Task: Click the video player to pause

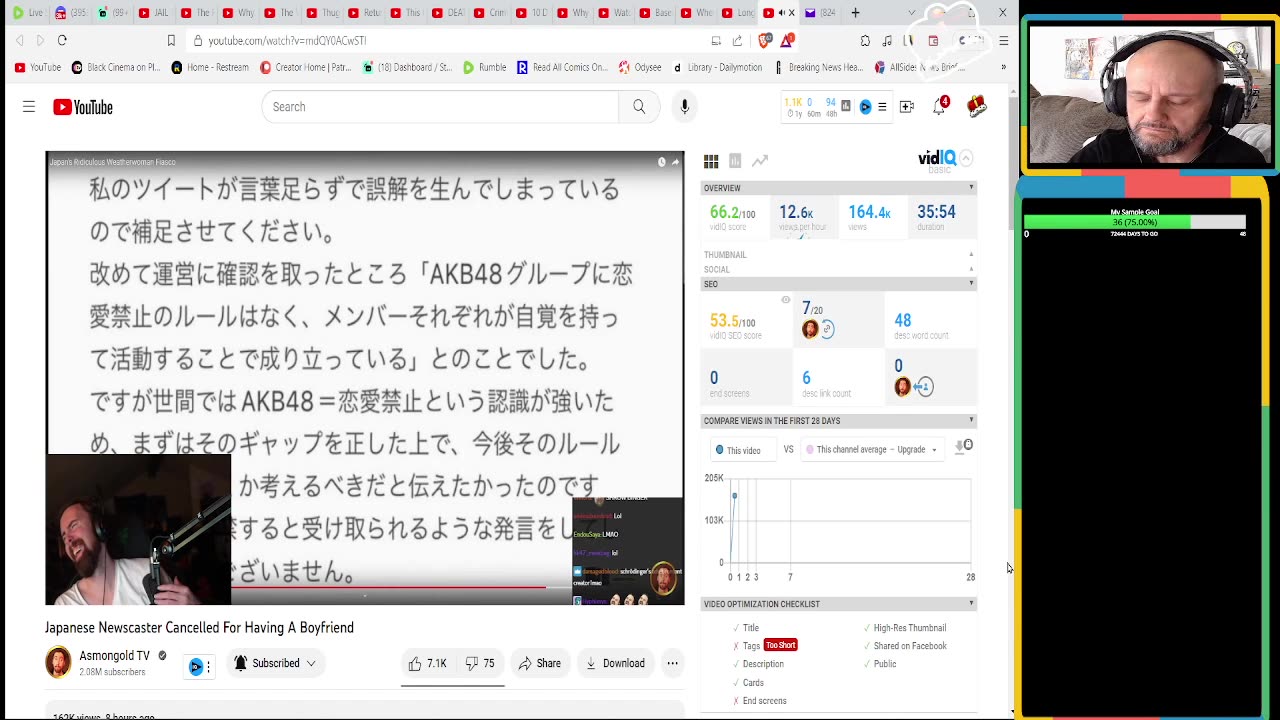Action: pos(365,378)
